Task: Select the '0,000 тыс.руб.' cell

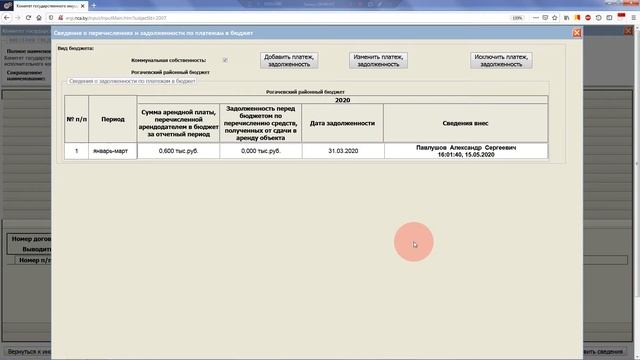Action: [261, 151]
